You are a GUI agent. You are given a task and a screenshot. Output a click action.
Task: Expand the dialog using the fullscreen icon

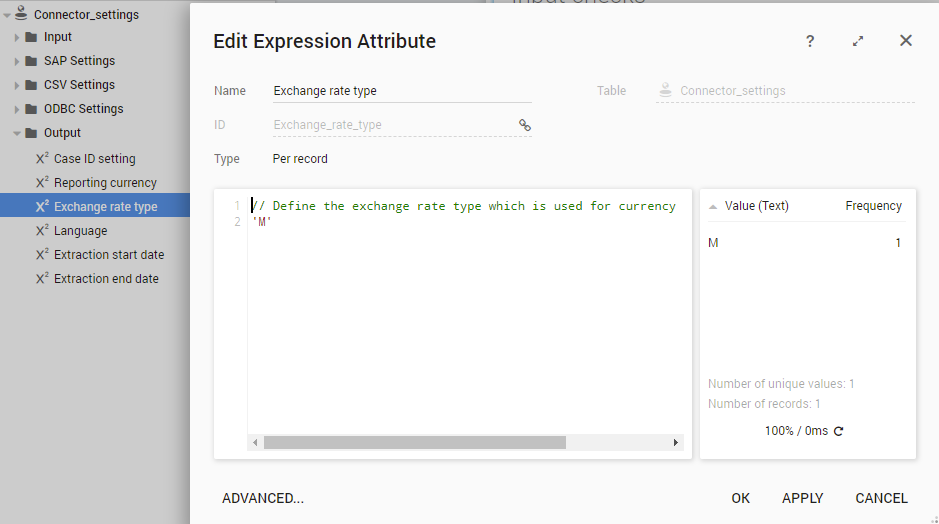[858, 41]
